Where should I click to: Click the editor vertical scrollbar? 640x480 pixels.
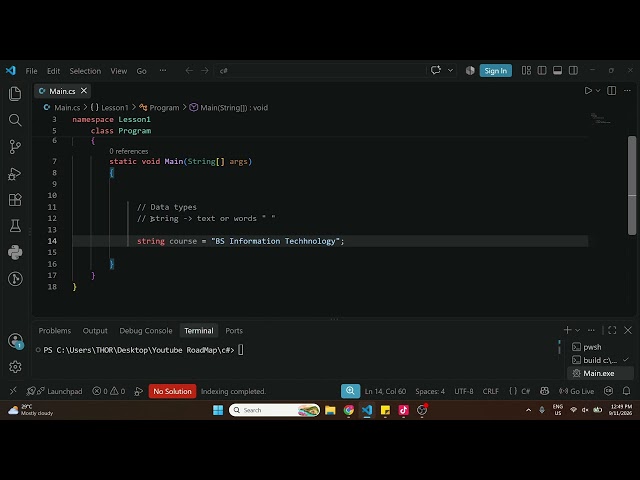[632, 185]
